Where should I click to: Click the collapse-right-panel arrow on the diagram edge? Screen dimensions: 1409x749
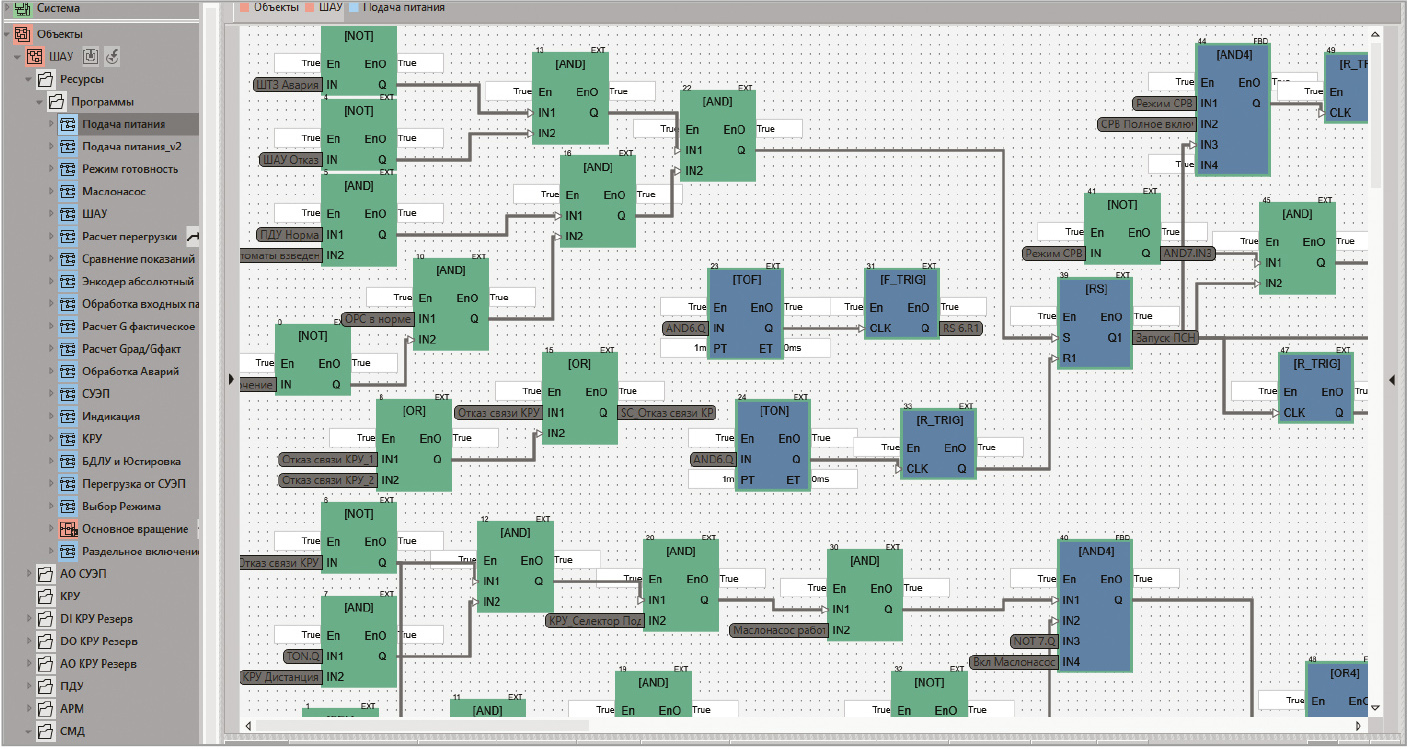[1393, 379]
